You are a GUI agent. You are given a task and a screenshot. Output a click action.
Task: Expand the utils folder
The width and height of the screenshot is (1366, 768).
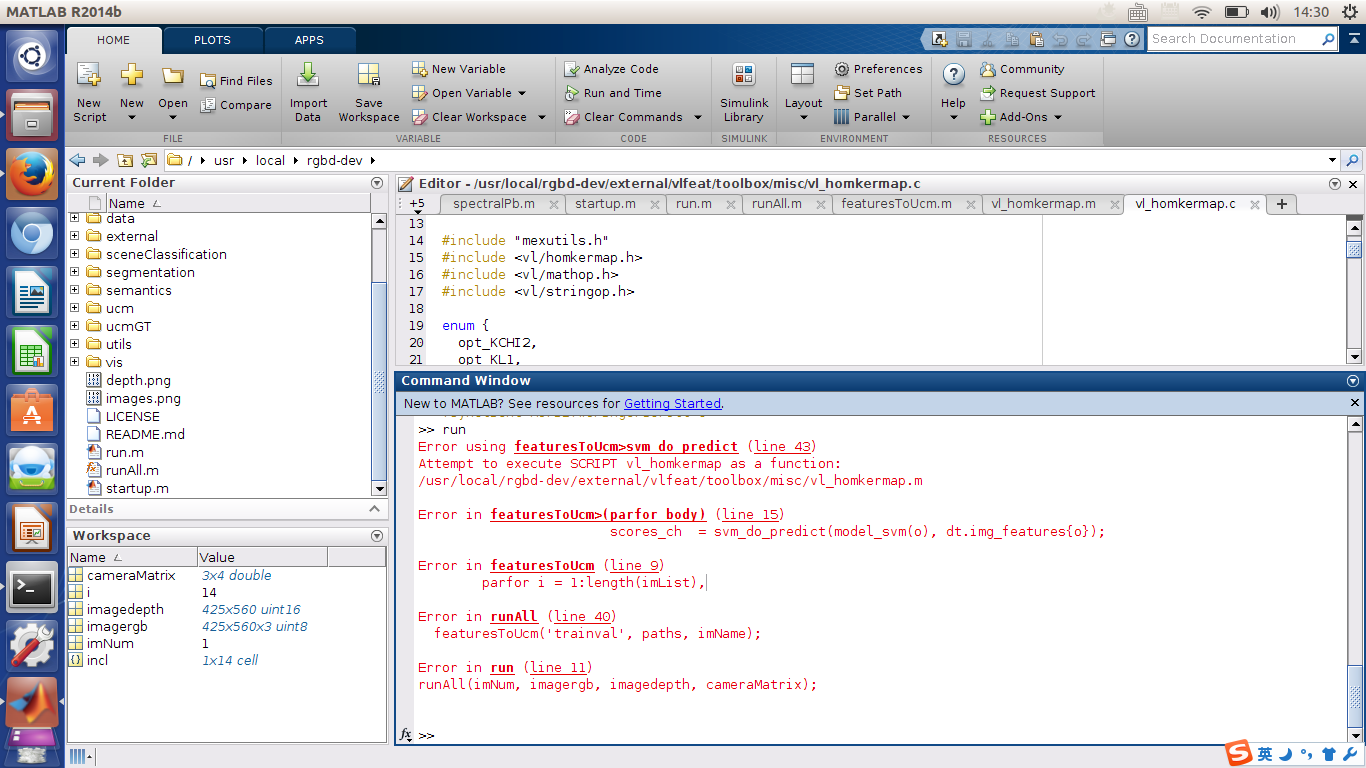[75, 345]
